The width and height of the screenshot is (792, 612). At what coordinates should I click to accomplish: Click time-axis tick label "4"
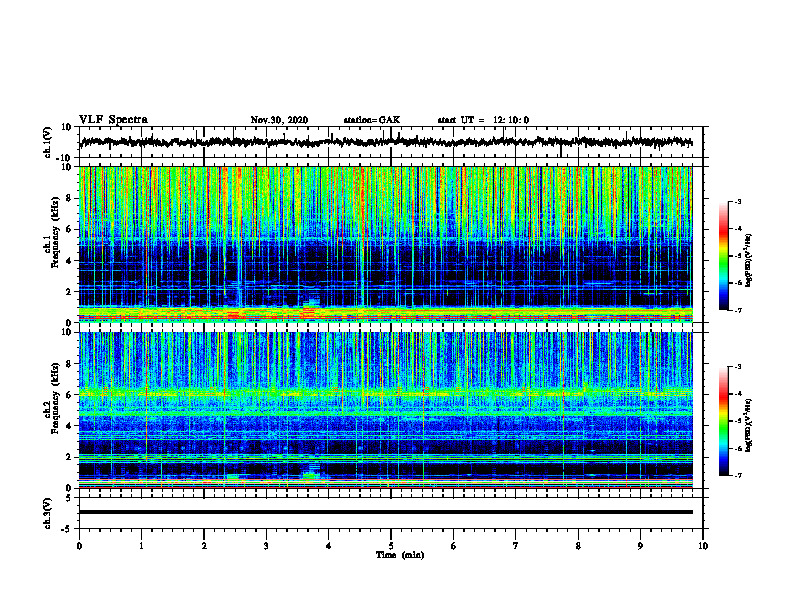click(x=329, y=546)
